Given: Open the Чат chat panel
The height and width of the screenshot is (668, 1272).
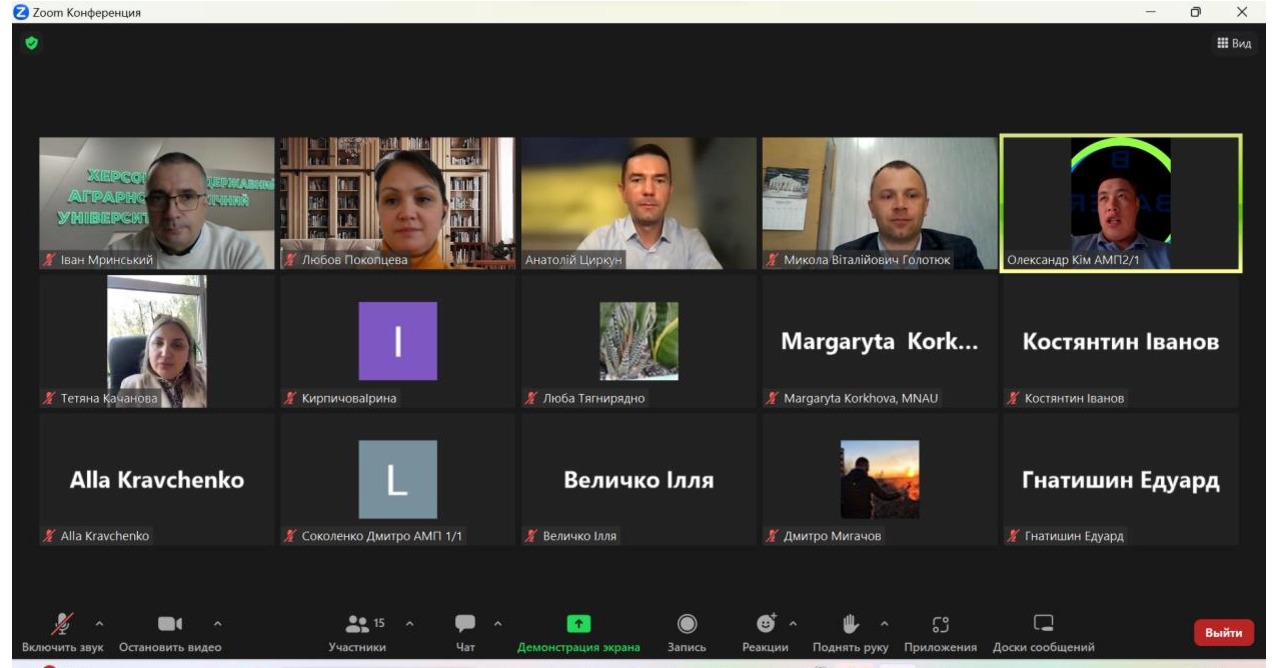Looking at the screenshot, I should [465, 633].
